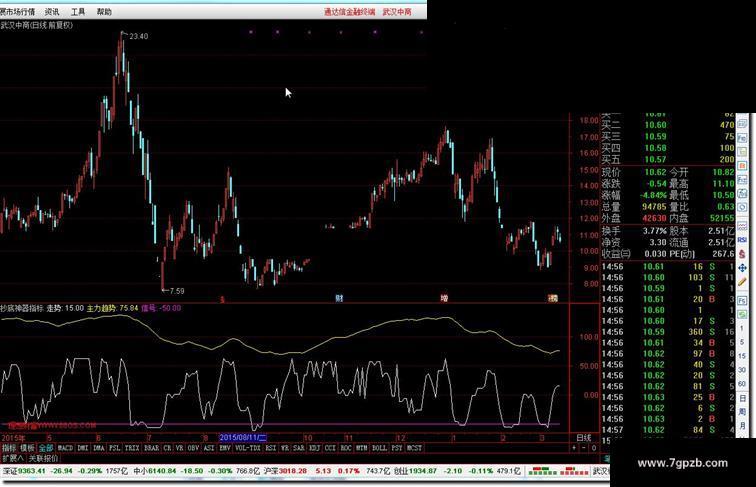Select the 30-minute period in sidebar
This screenshot has height=487, width=756.
tap(742, 370)
